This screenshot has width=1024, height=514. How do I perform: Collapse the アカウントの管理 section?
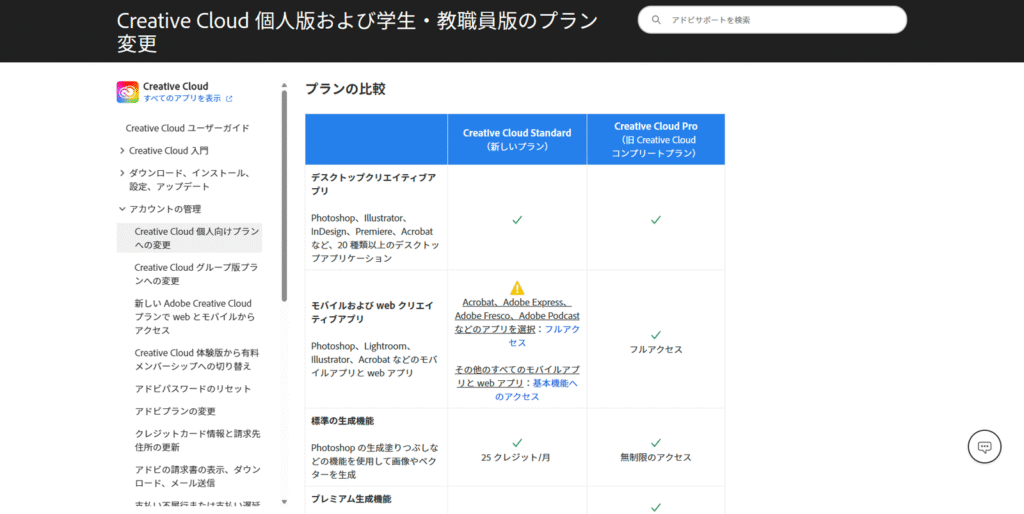click(x=122, y=209)
